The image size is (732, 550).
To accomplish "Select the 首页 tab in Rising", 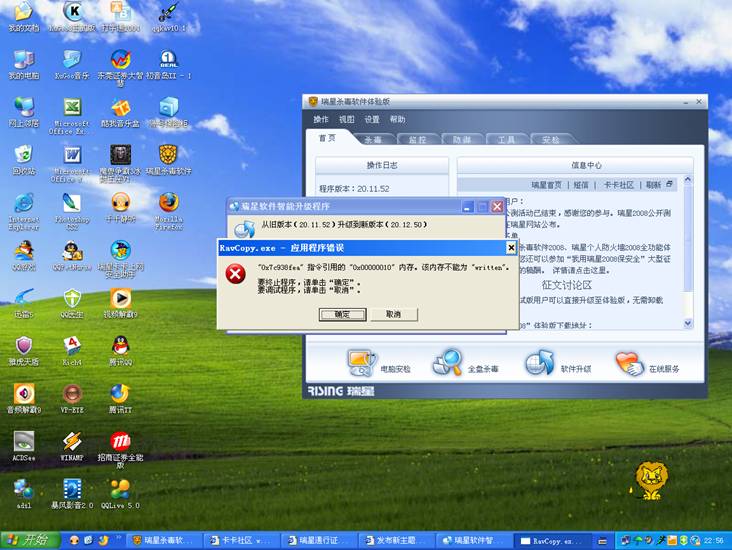I will pos(327,138).
